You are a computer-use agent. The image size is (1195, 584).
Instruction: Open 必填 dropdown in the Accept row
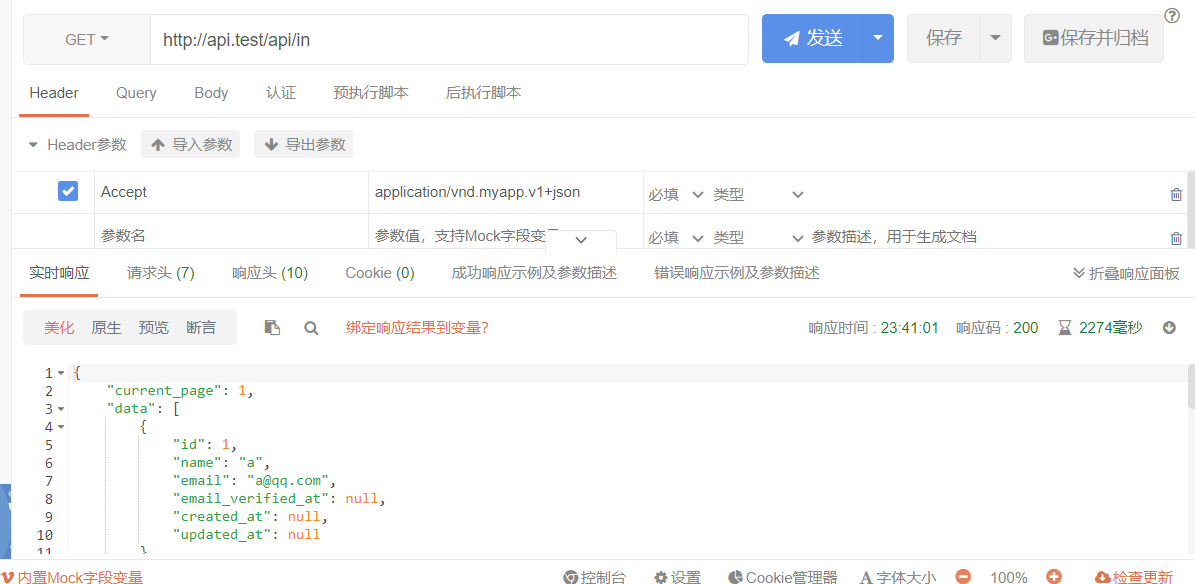pyautogui.click(x=676, y=194)
